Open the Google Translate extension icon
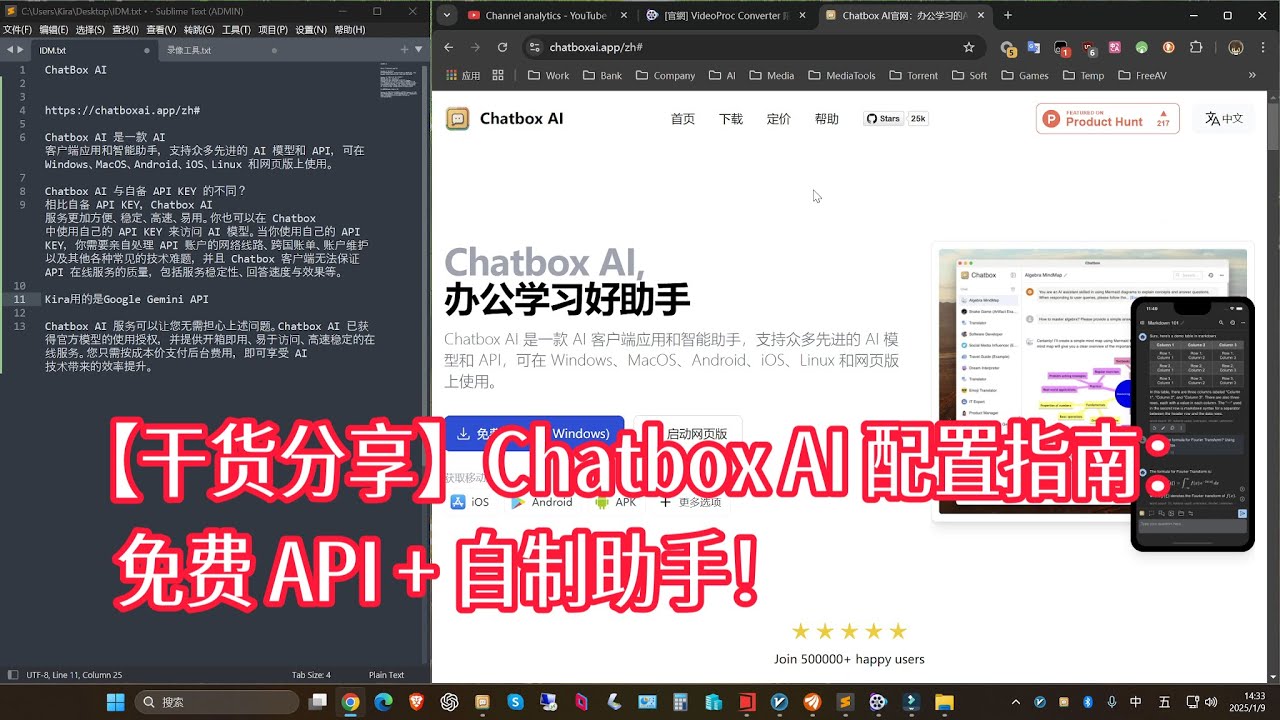Viewport: 1280px width, 720px height. click(x=1034, y=47)
